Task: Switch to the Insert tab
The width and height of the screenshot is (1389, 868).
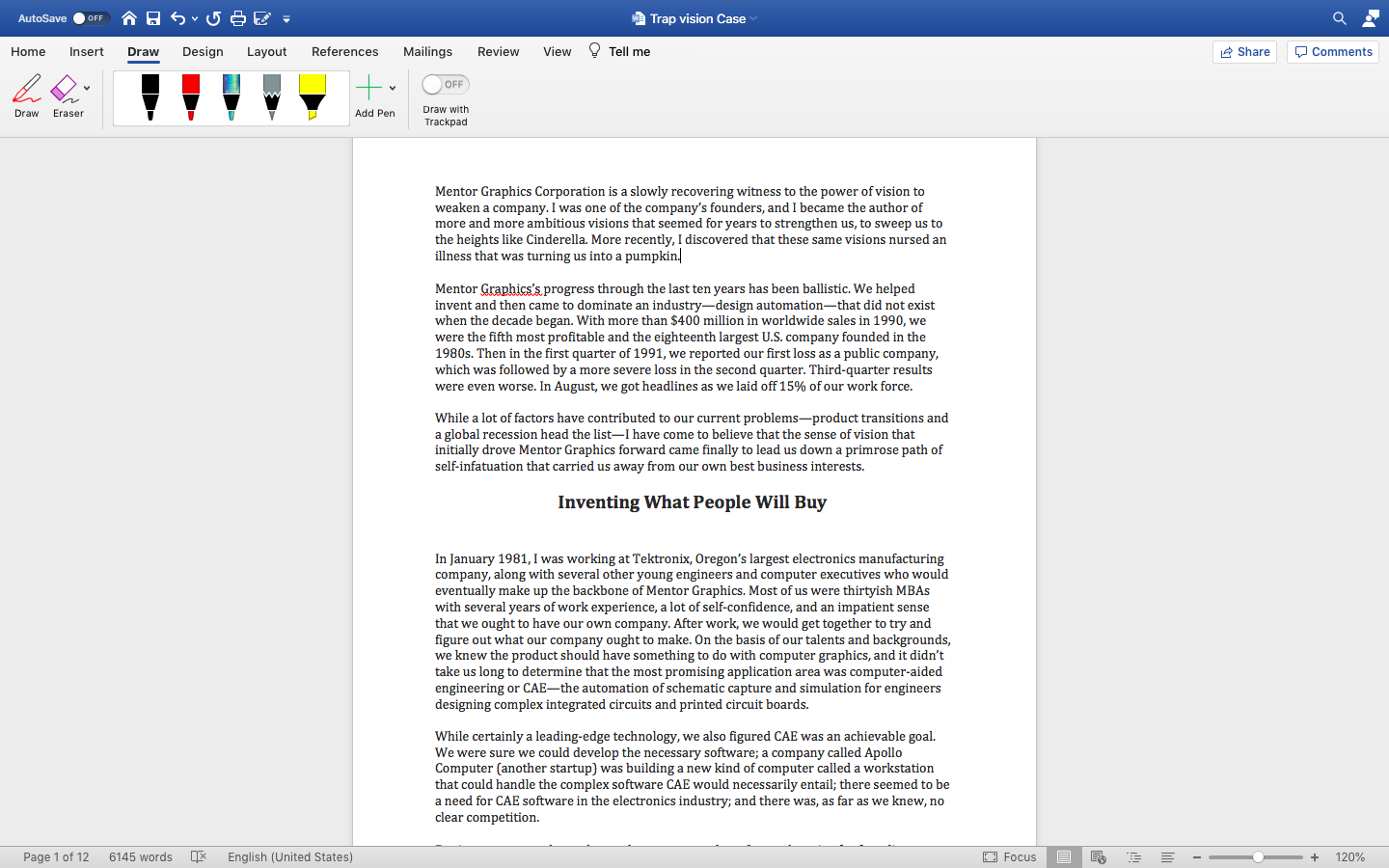Action: click(x=87, y=51)
